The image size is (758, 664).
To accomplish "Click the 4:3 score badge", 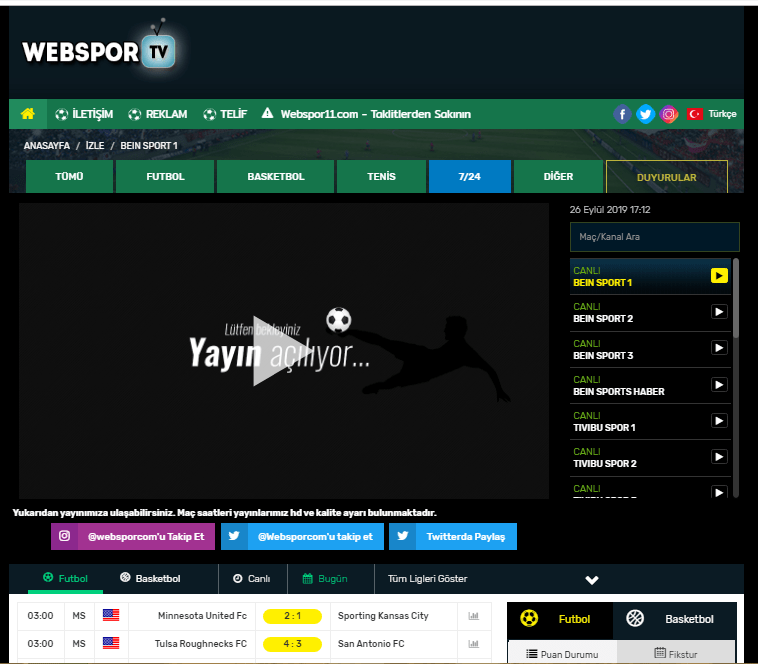I will pyautogui.click(x=292, y=644).
